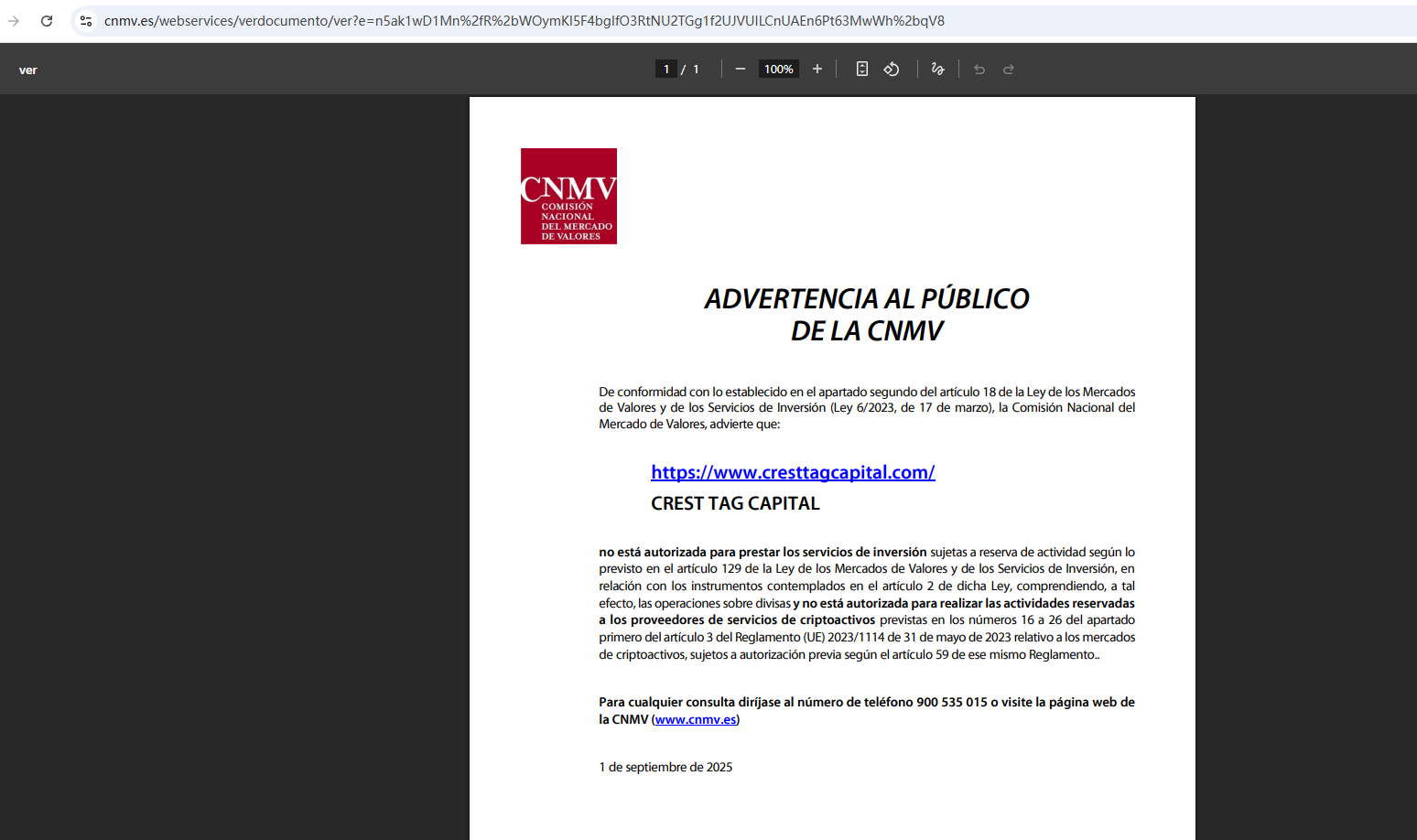Click the CREST TAG CAPITAL name
This screenshot has width=1417, height=840.
(735, 503)
